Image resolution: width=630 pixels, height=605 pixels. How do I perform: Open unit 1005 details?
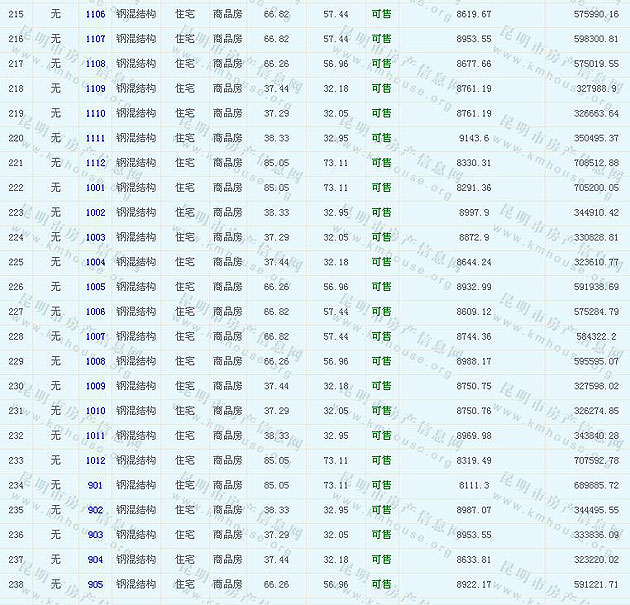pos(95,287)
